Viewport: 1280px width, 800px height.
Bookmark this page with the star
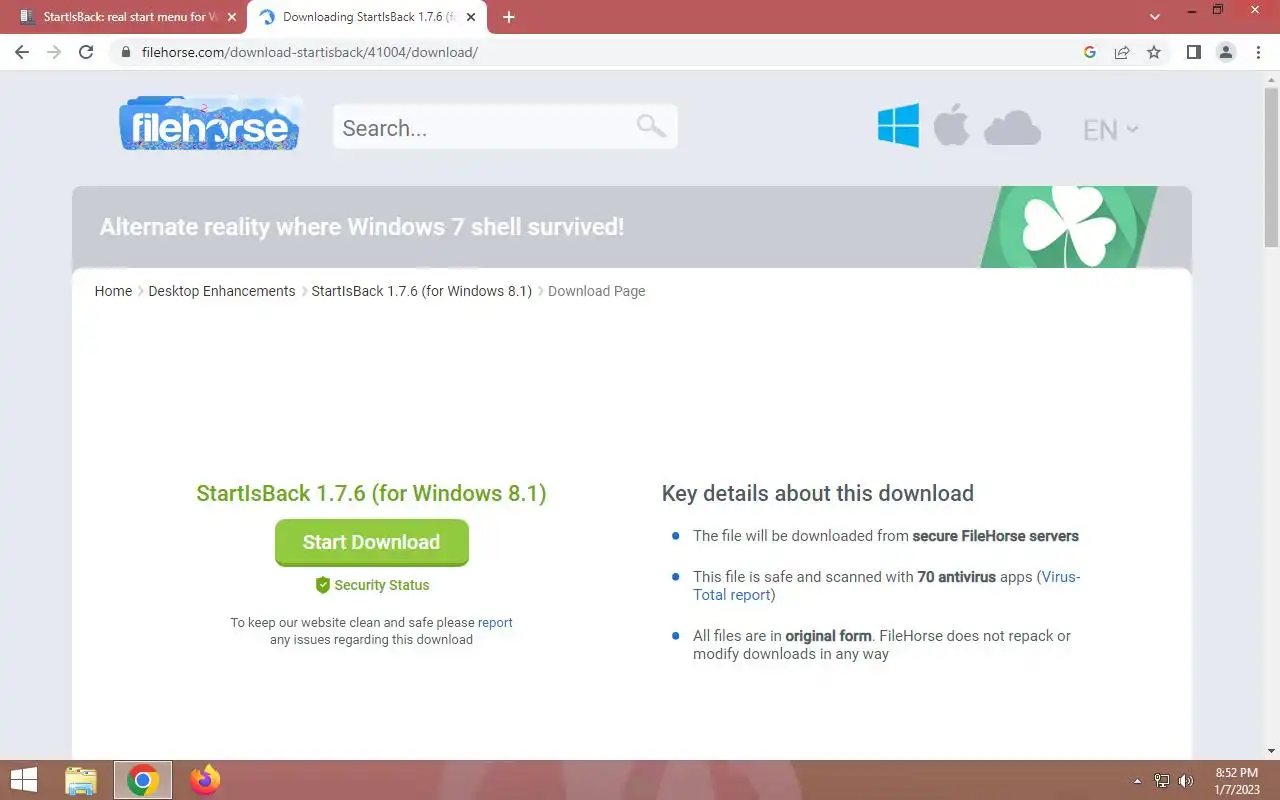tap(1154, 52)
